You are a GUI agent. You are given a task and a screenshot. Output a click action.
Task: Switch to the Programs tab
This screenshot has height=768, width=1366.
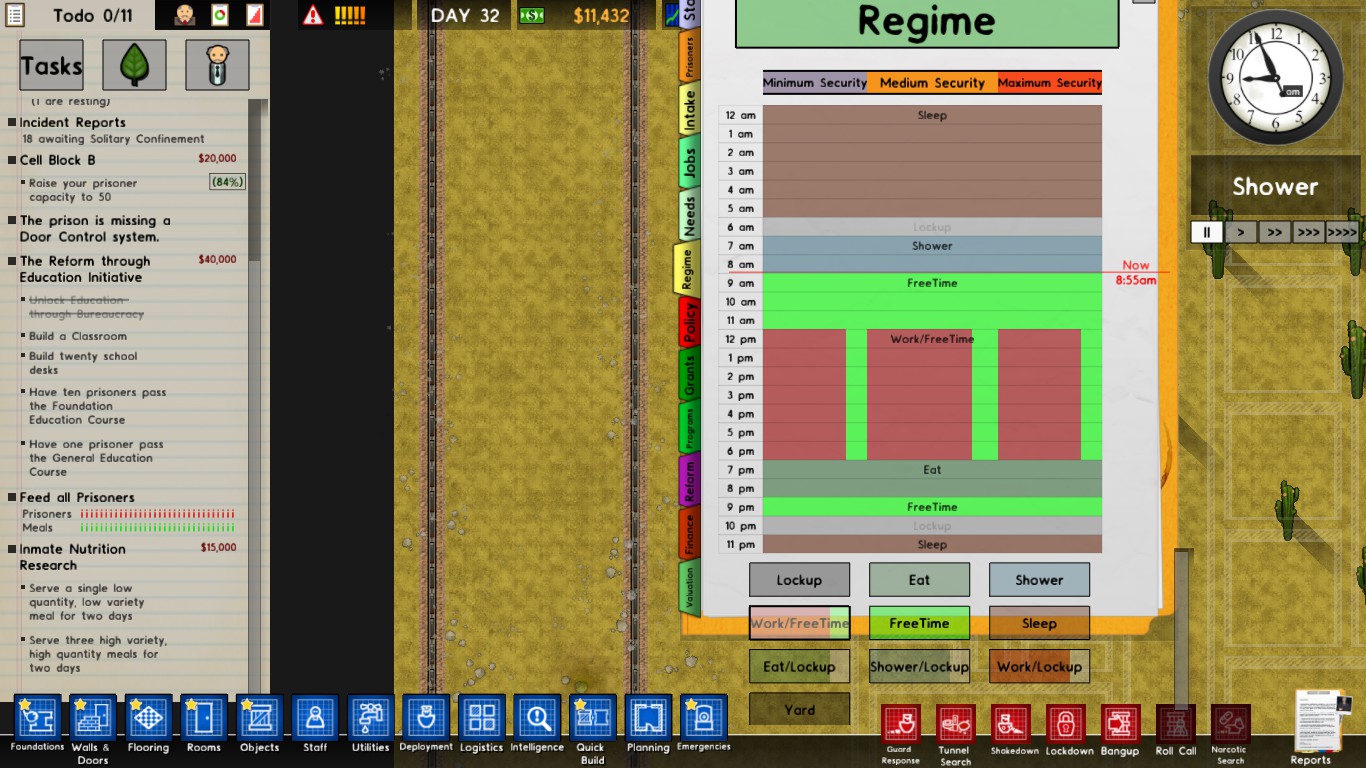pos(689,428)
